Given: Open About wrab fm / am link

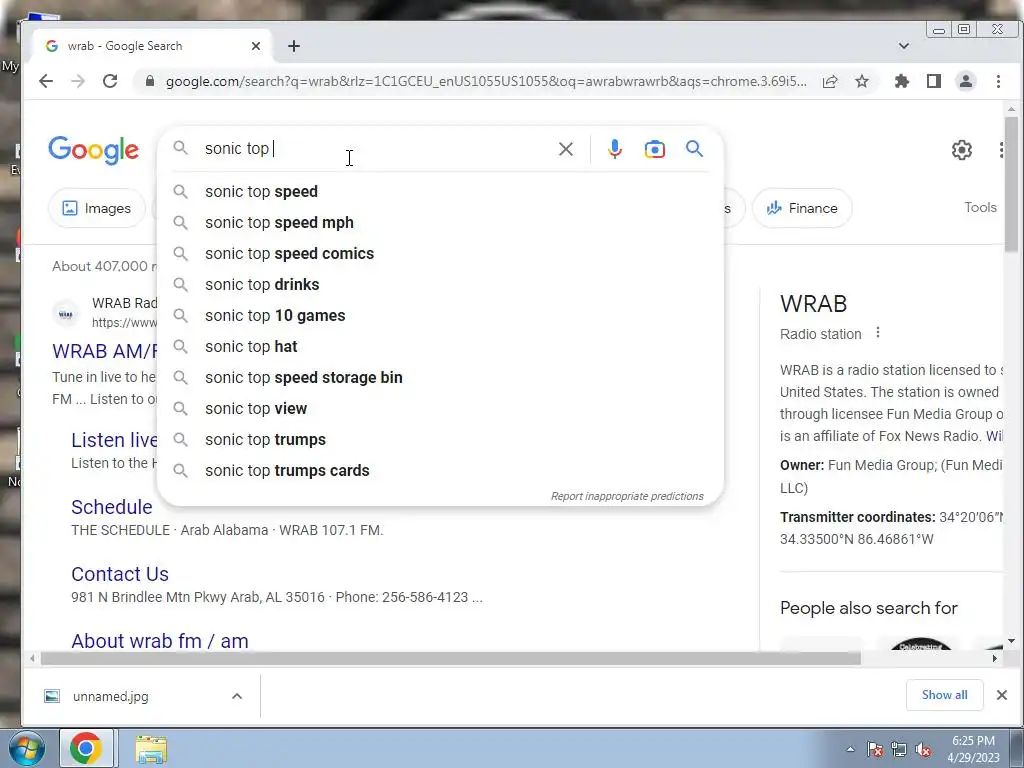Looking at the screenshot, I should point(160,641).
